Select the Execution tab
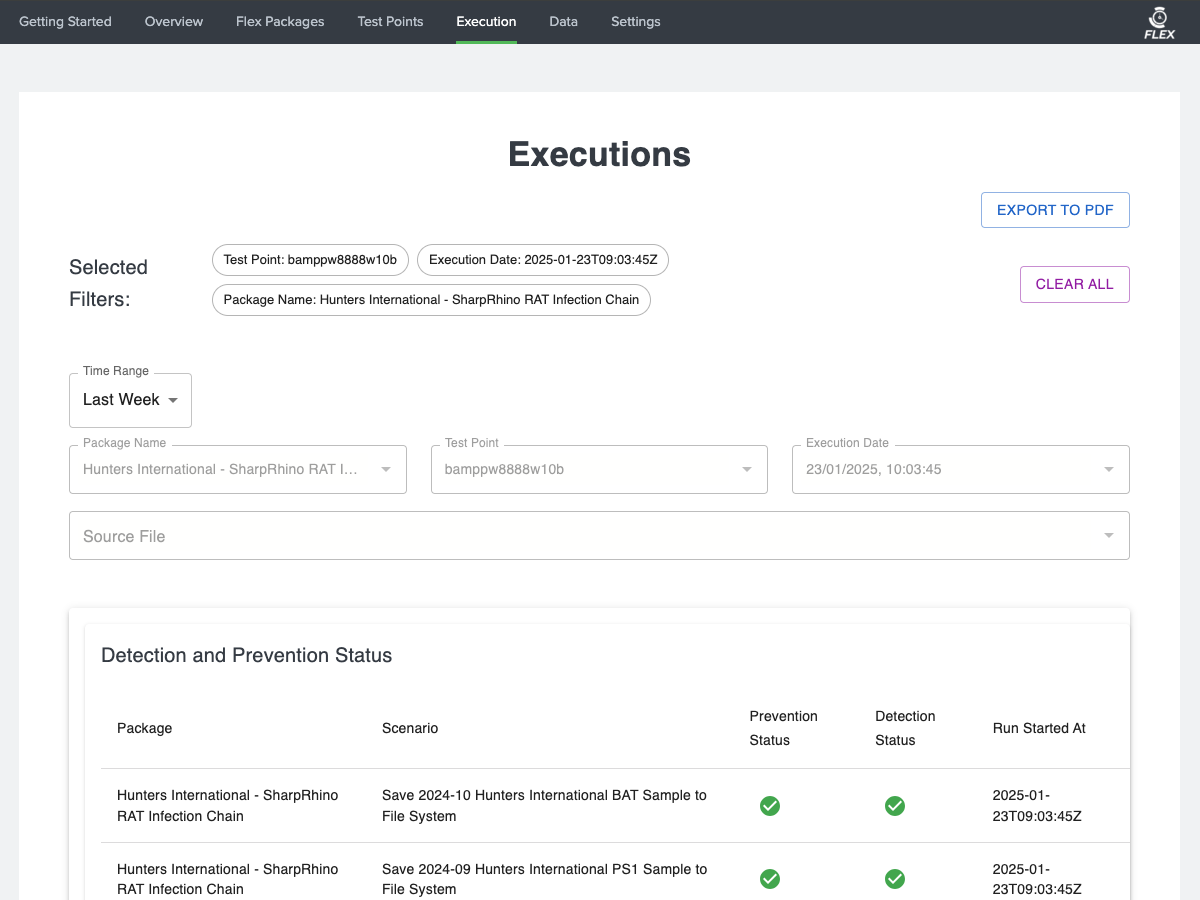 click(486, 21)
